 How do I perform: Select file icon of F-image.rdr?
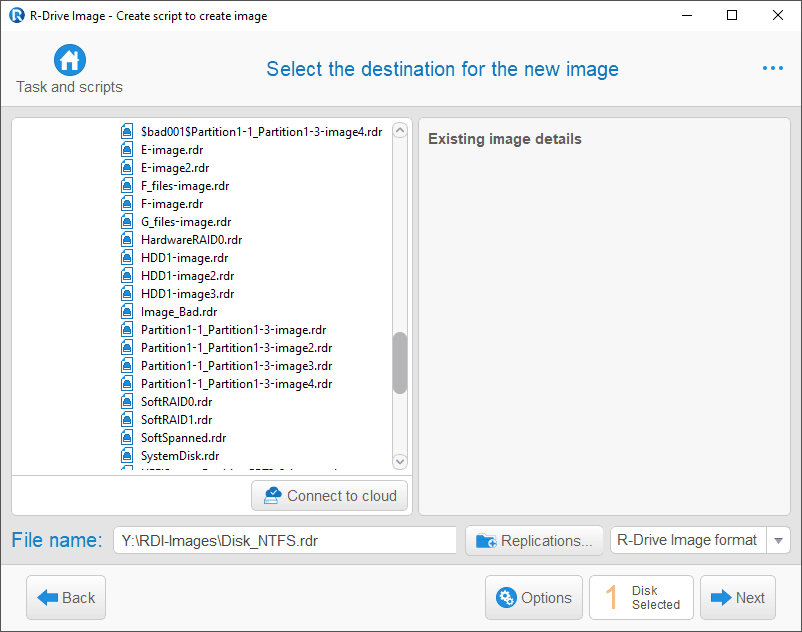(127, 204)
